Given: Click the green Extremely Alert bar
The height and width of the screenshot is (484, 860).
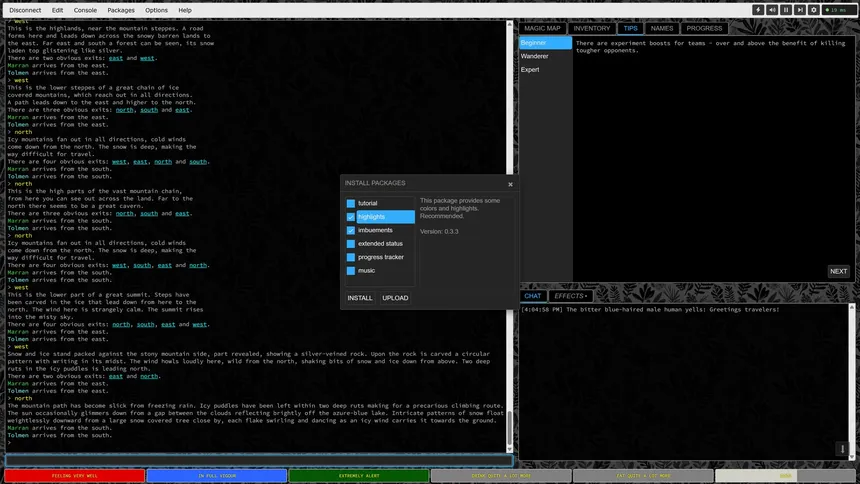Looking at the screenshot, I should 359,476.
